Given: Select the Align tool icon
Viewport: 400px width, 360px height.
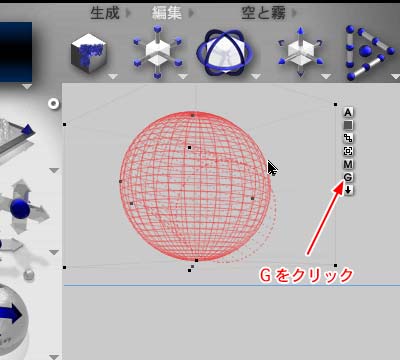Looking at the screenshot, I should click(368, 53).
